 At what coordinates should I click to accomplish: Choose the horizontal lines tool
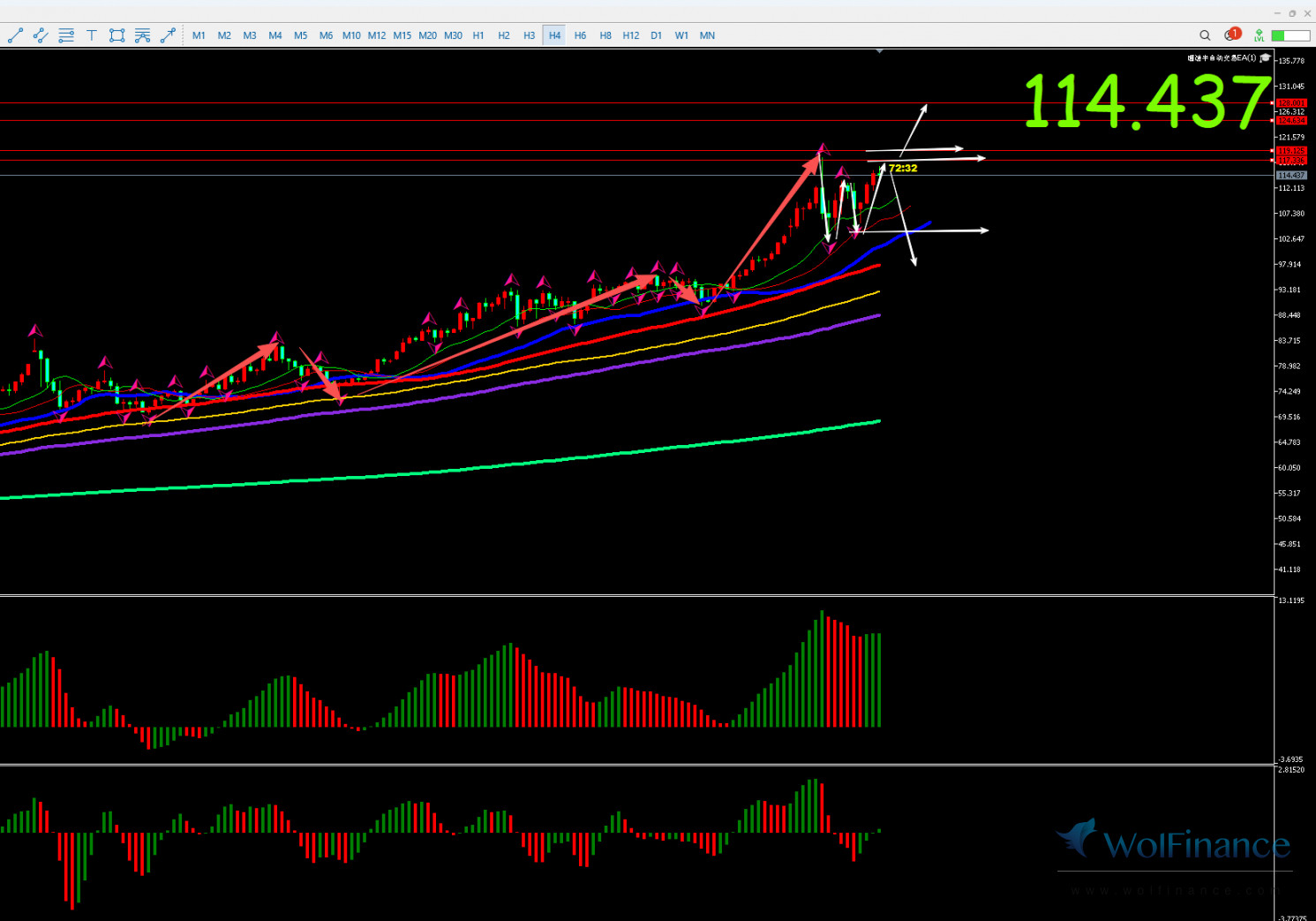point(66,35)
